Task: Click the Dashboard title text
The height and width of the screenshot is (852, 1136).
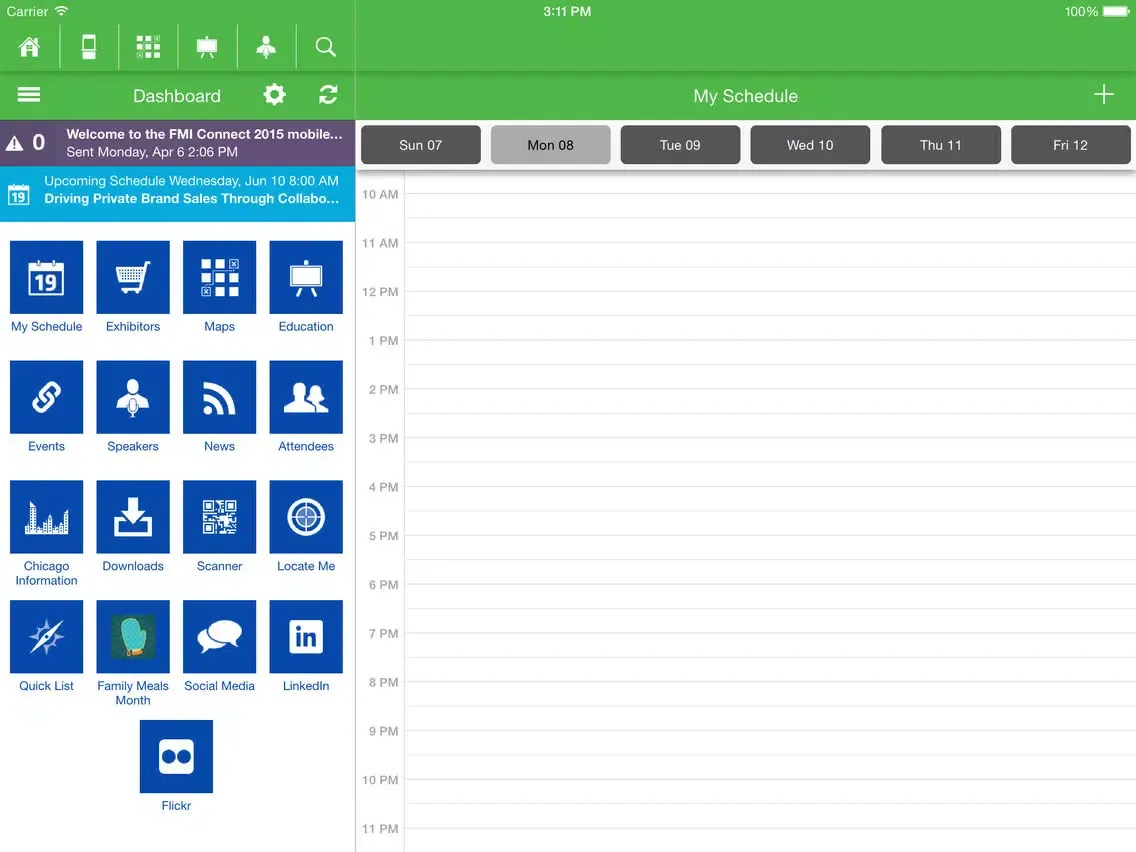Action: click(x=177, y=96)
